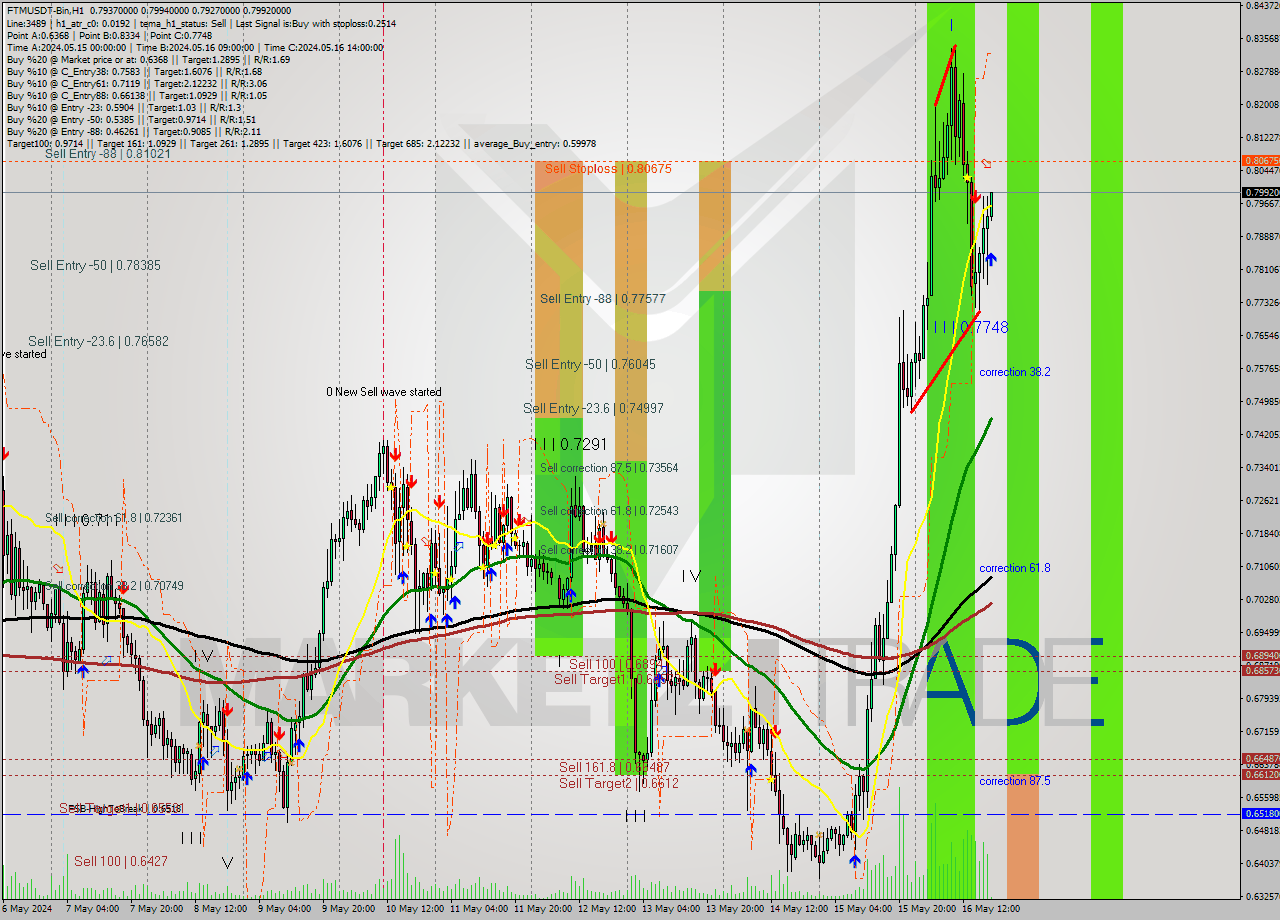Image resolution: width=1280 pixels, height=920 pixels.
Task: Select the blue buy arrow beside the latest candles
Action: pyautogui.click(x=991, y=258)
